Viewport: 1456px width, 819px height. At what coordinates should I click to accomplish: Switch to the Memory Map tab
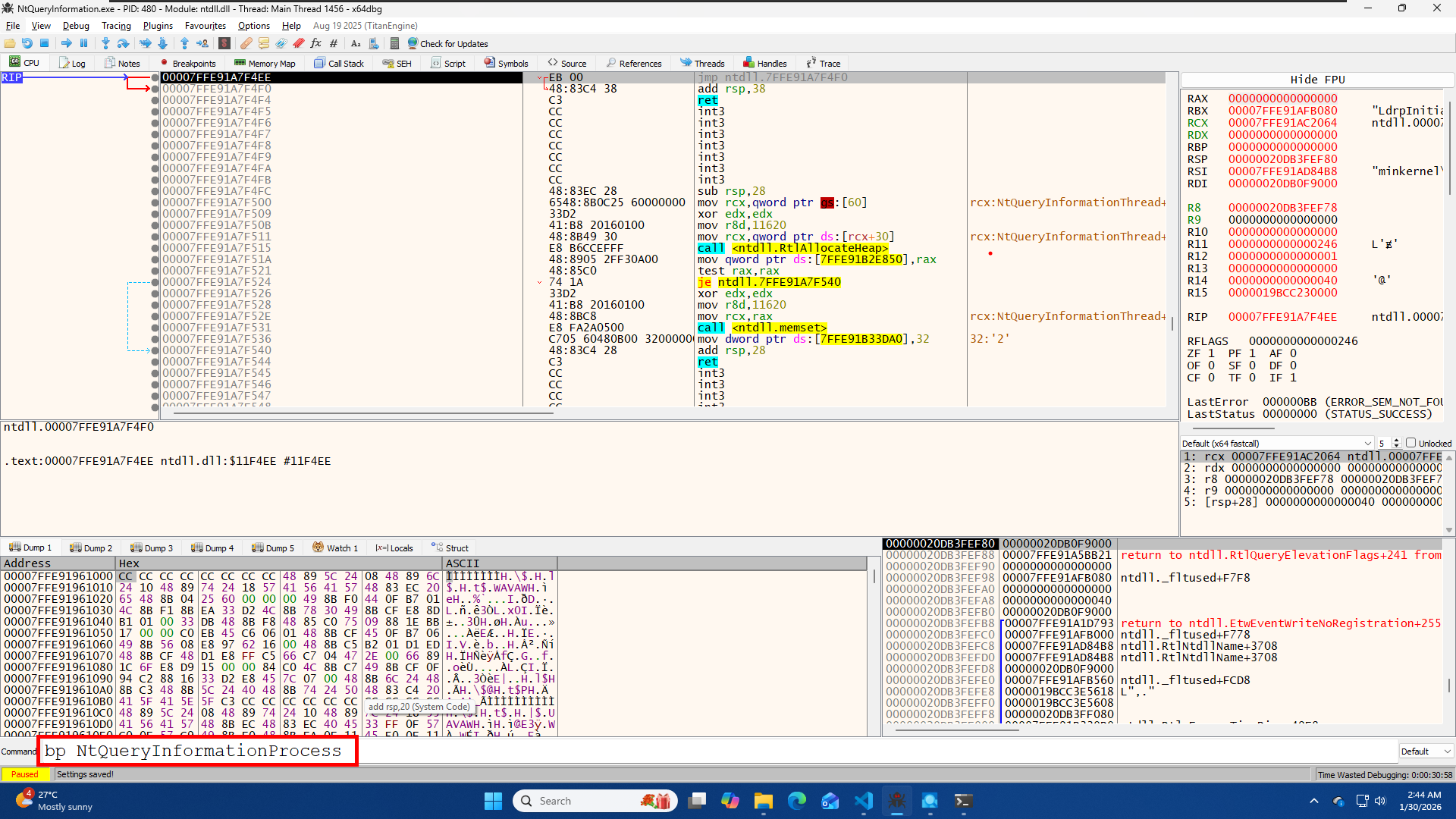click(265, 63)
